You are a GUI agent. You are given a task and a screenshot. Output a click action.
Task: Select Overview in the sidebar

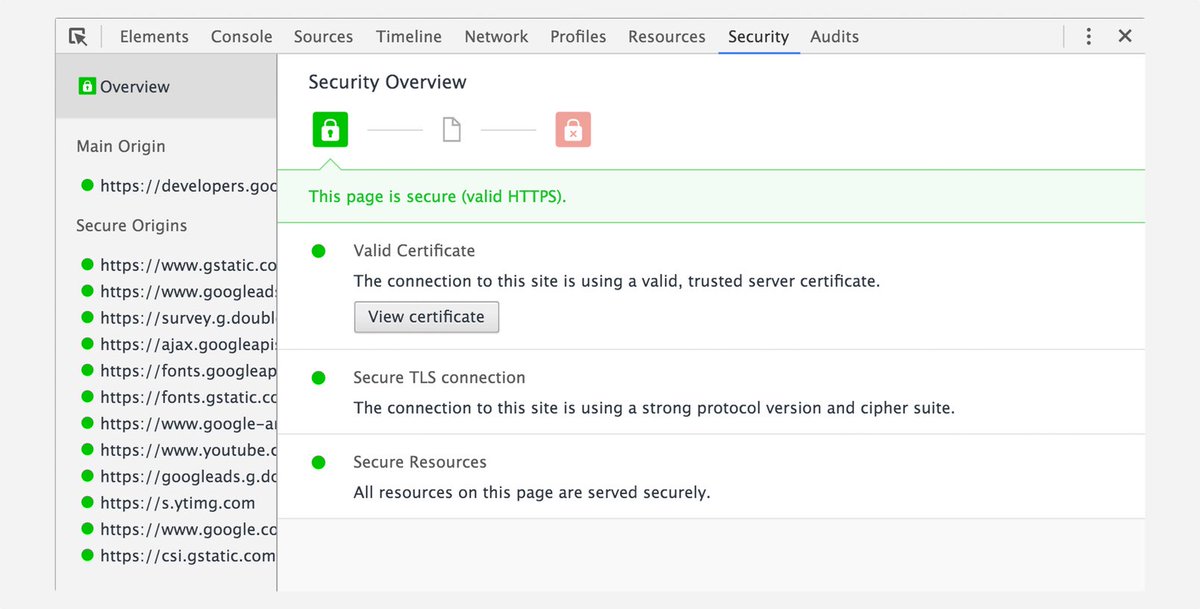tap(166, 87)
